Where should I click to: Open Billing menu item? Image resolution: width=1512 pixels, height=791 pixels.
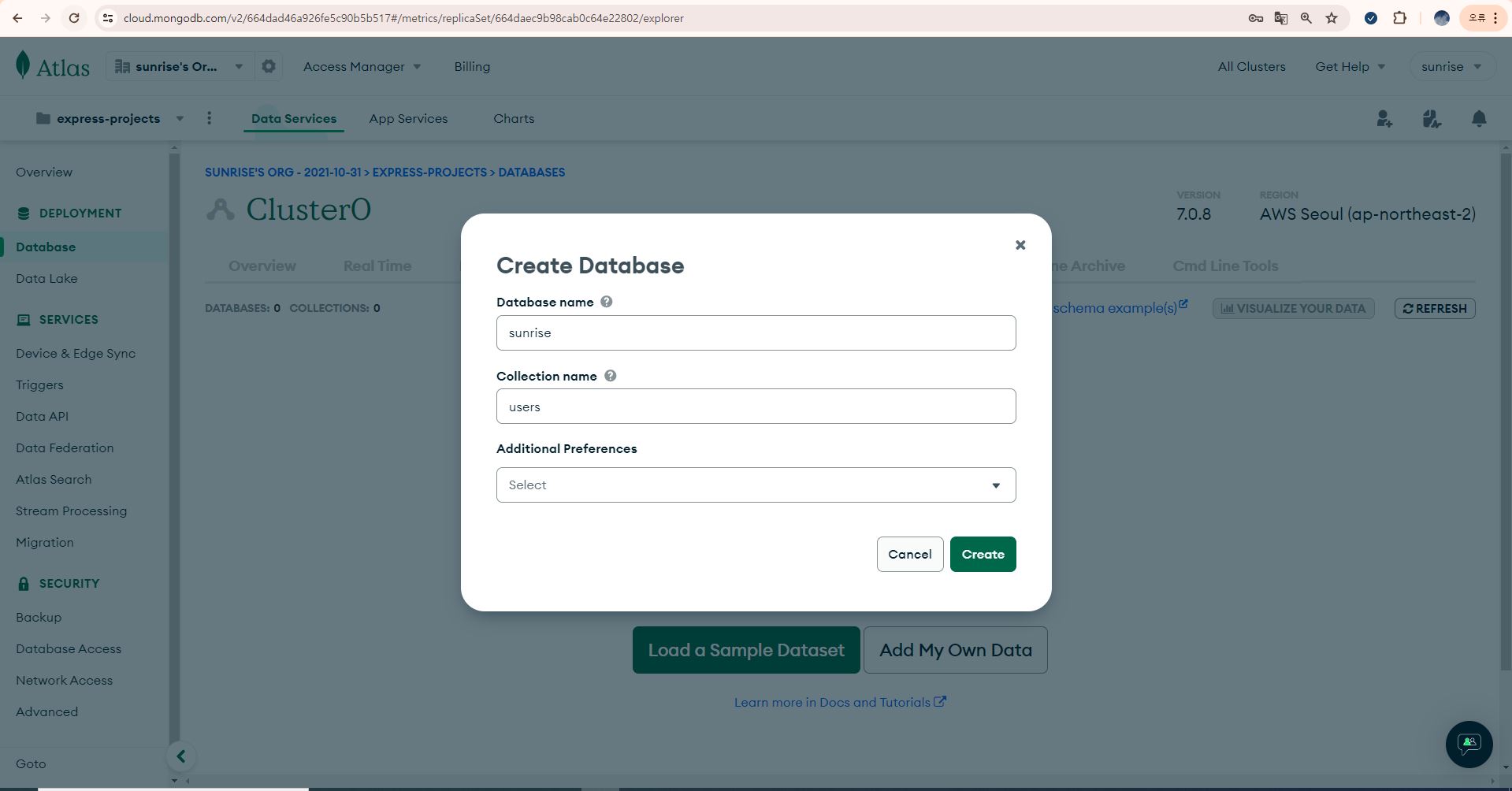coord(472,66)
